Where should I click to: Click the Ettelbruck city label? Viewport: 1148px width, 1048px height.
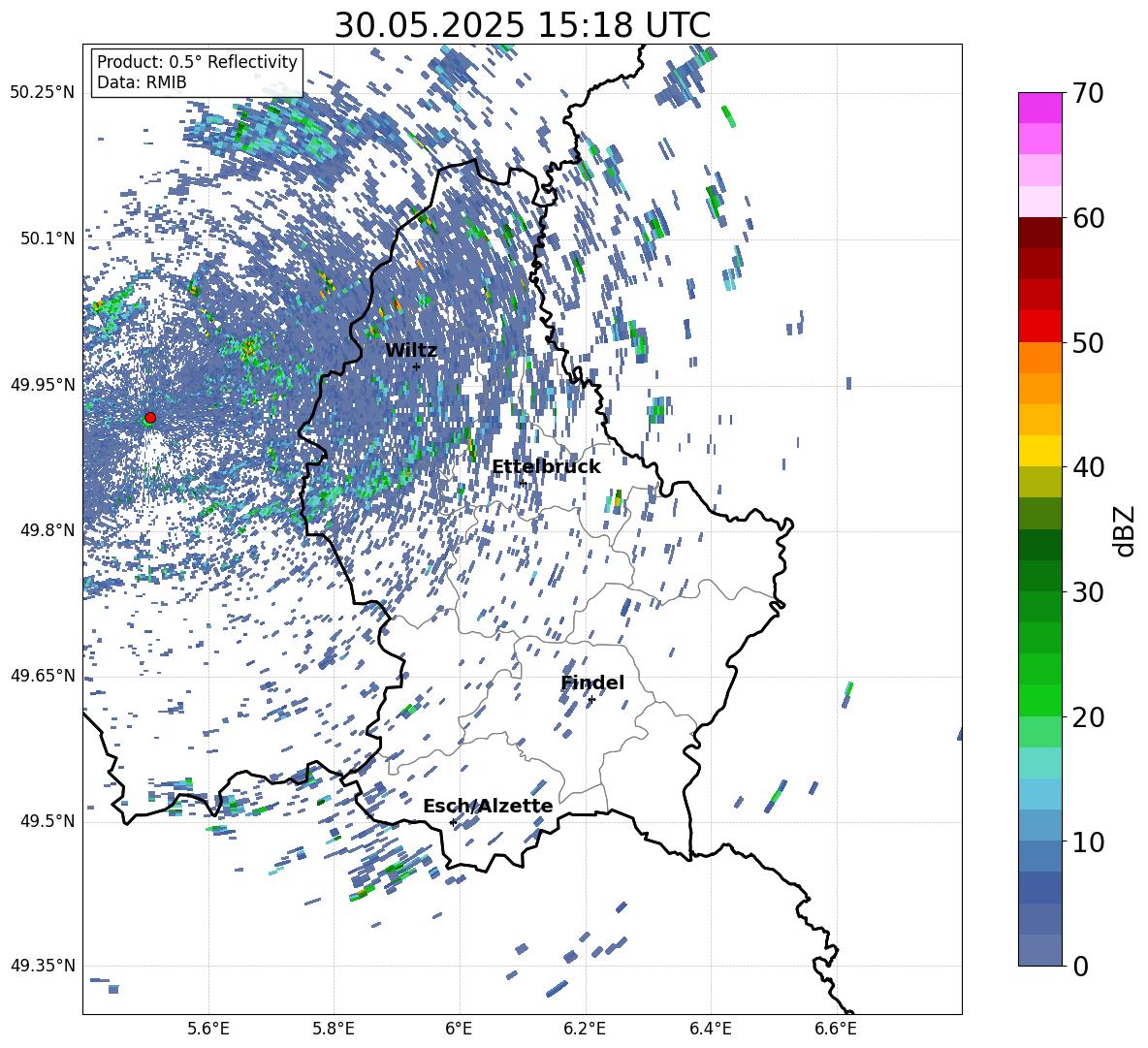click(x=546, y=467)
